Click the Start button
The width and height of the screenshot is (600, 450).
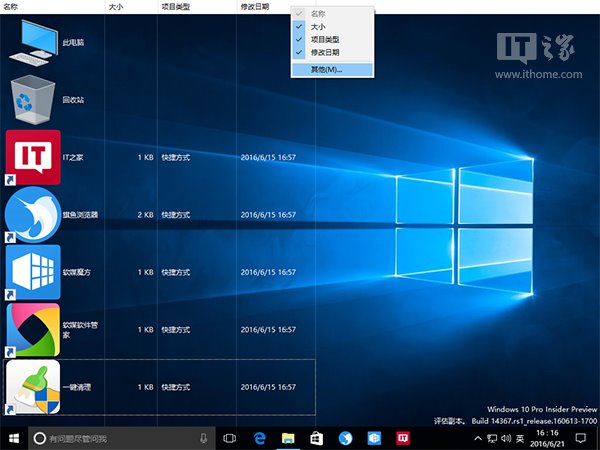click(x=13, y=438)
